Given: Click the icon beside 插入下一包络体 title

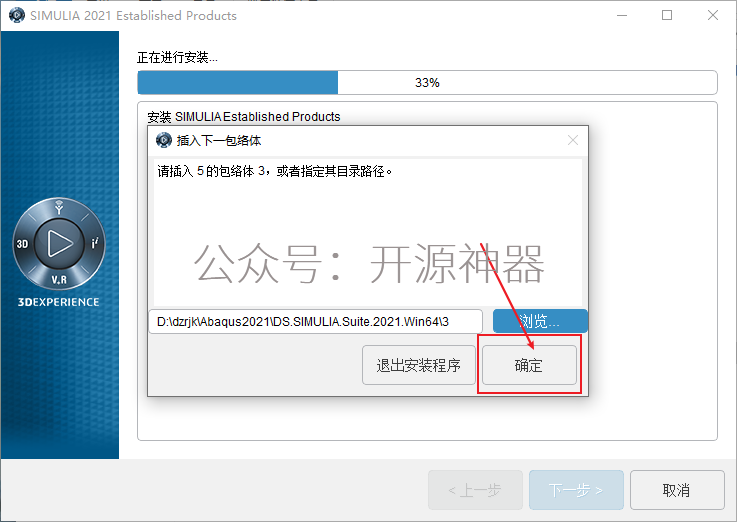Looking at the screenshot, I should [164, 140].
